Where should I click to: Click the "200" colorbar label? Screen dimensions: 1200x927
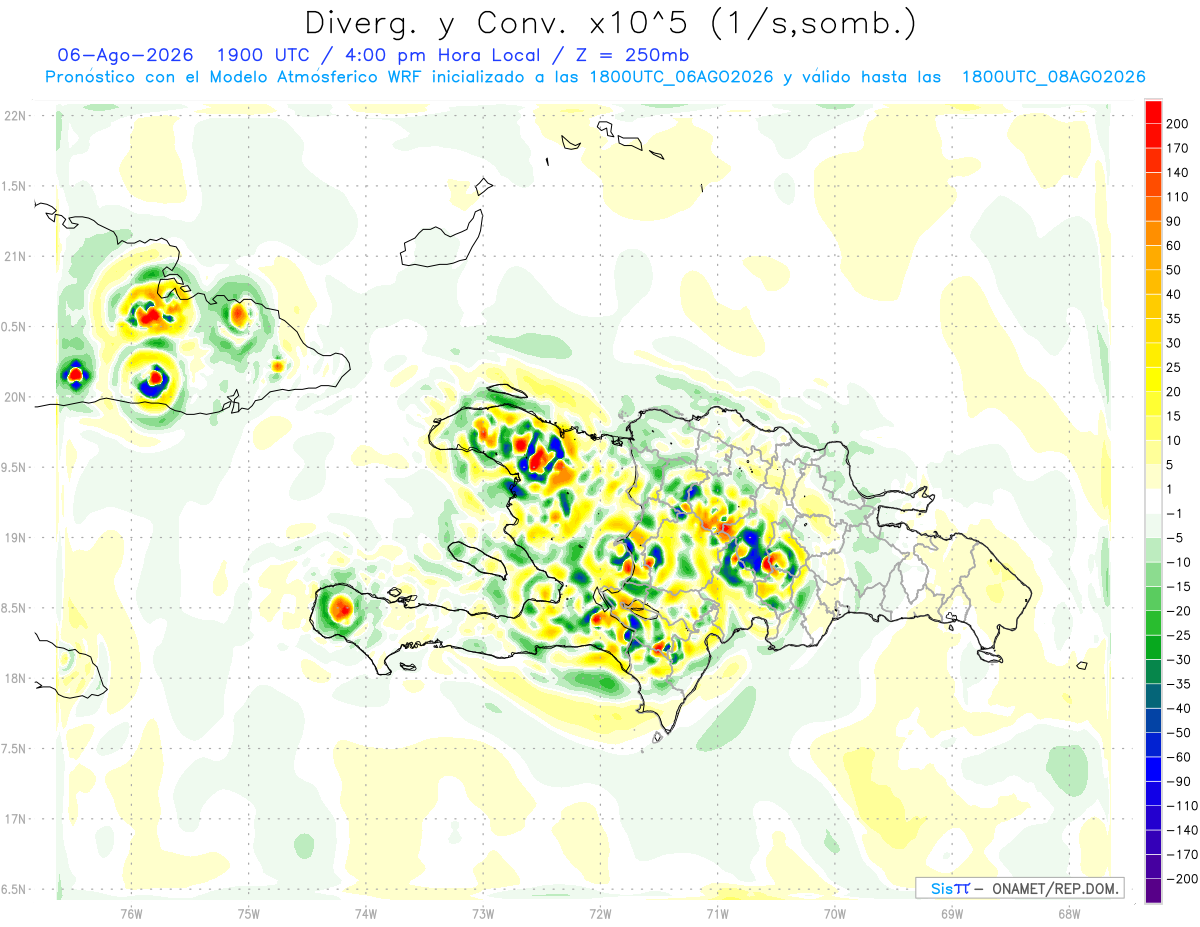click(1177, 124)
